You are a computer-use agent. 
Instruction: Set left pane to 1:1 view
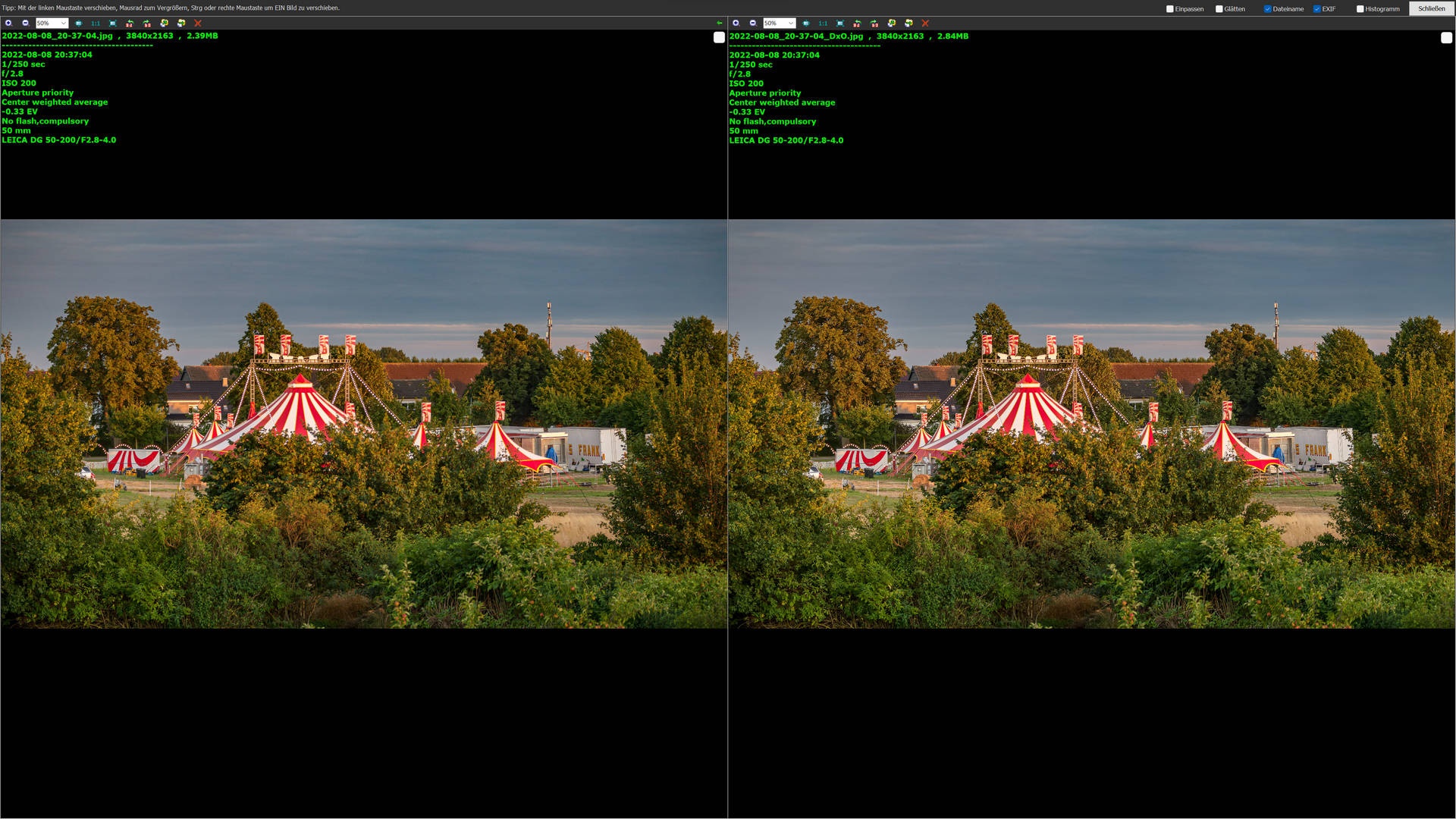coord(96,24)
